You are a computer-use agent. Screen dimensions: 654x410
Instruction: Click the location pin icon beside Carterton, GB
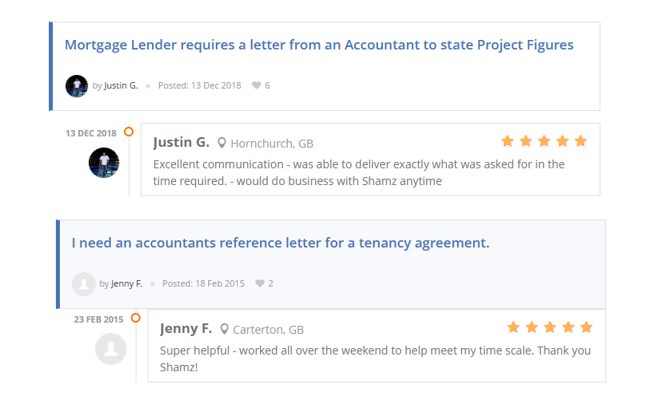click(225, 329)
